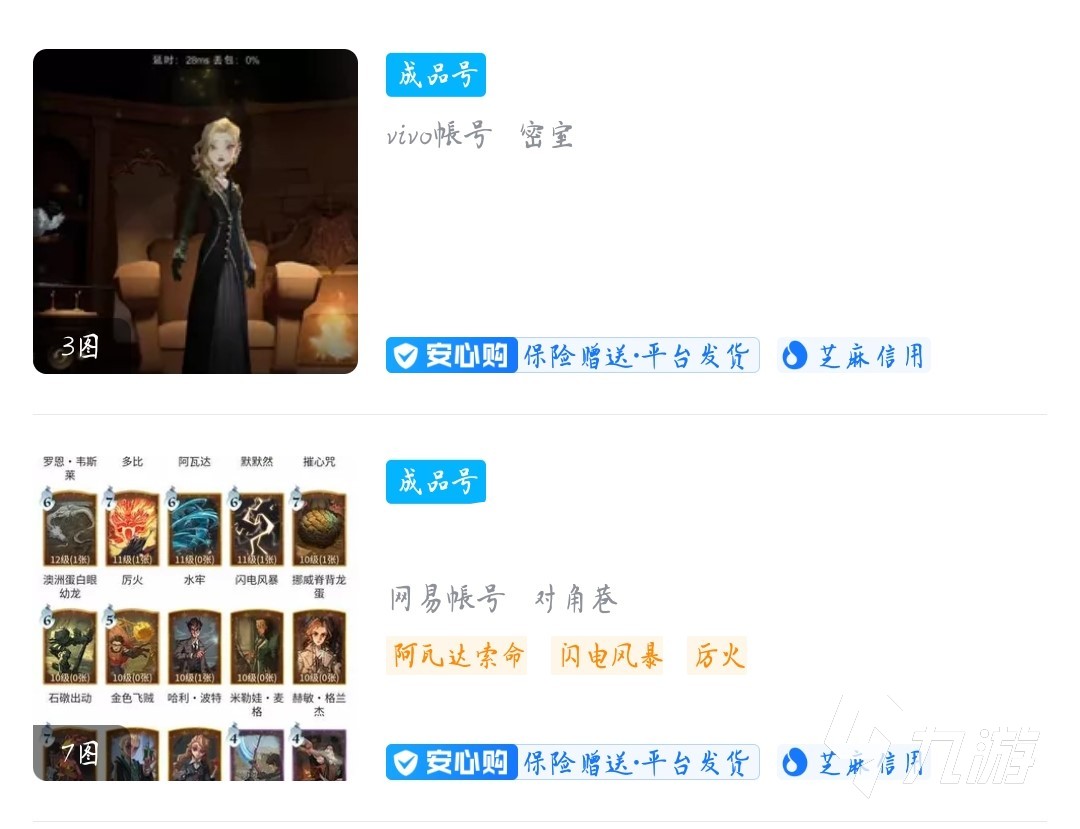The image size is (1080, 829).
Task: Select the 阿瓦达索命 orange tag
Action: tap(457, 655)
